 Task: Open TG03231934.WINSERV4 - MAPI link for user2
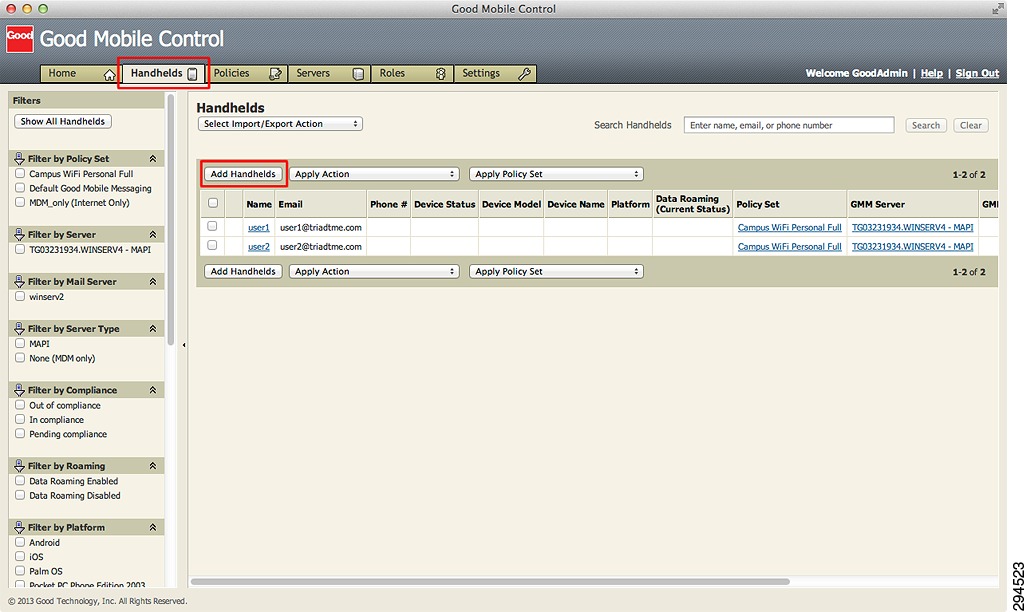click(913, 246)
